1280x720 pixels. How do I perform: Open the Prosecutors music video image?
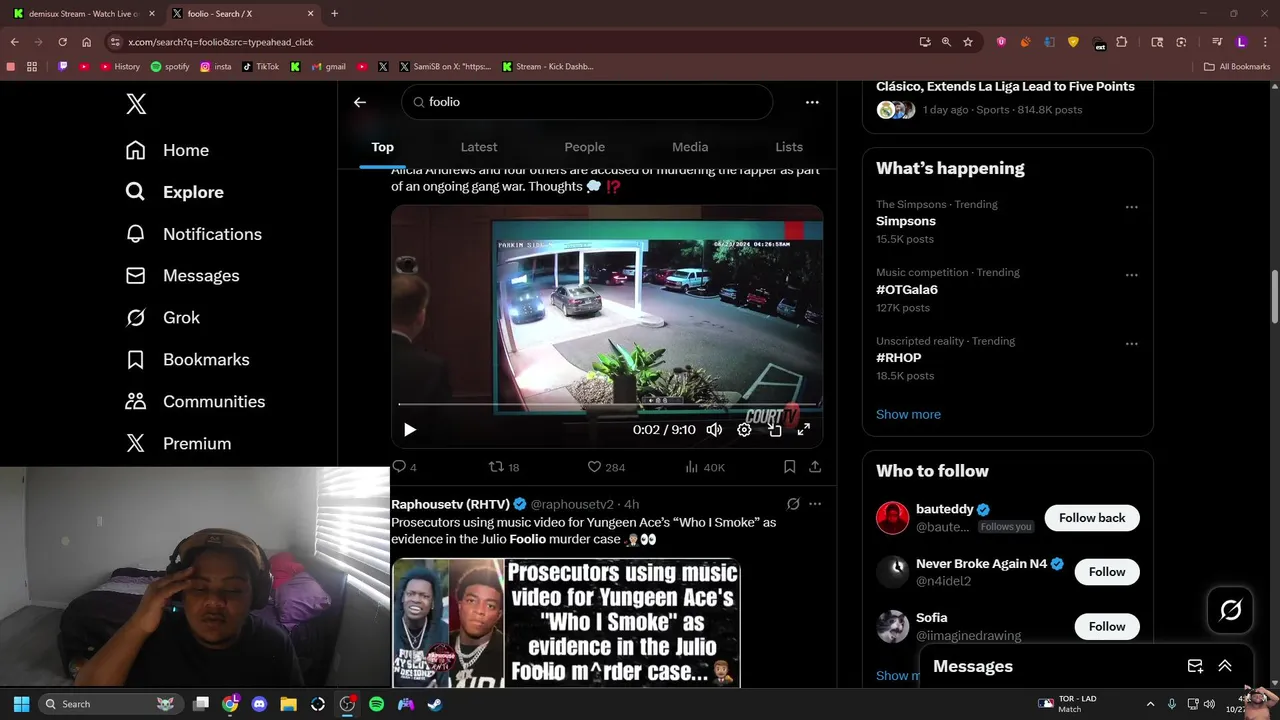click(566, 623)
